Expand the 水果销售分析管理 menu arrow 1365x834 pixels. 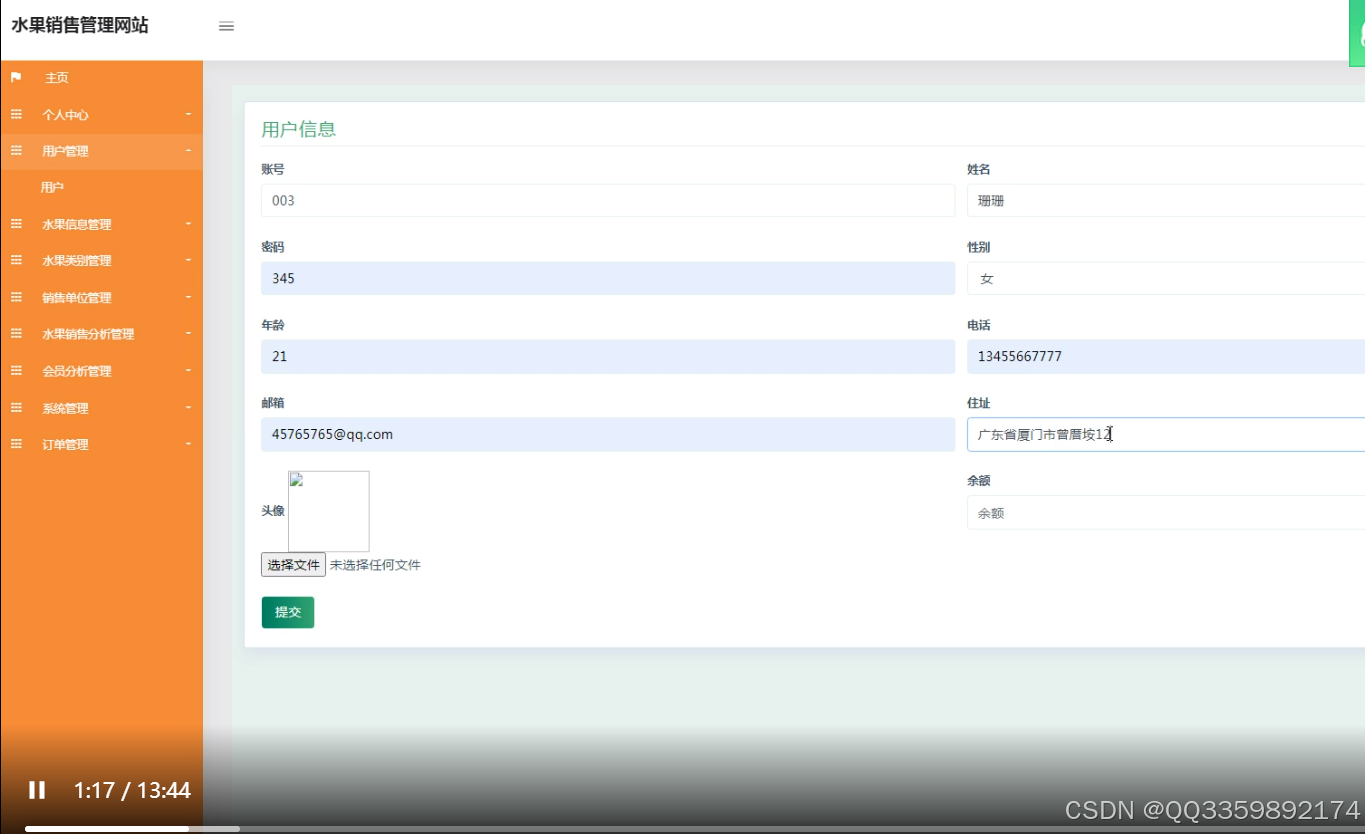click(x=188, y=334)
